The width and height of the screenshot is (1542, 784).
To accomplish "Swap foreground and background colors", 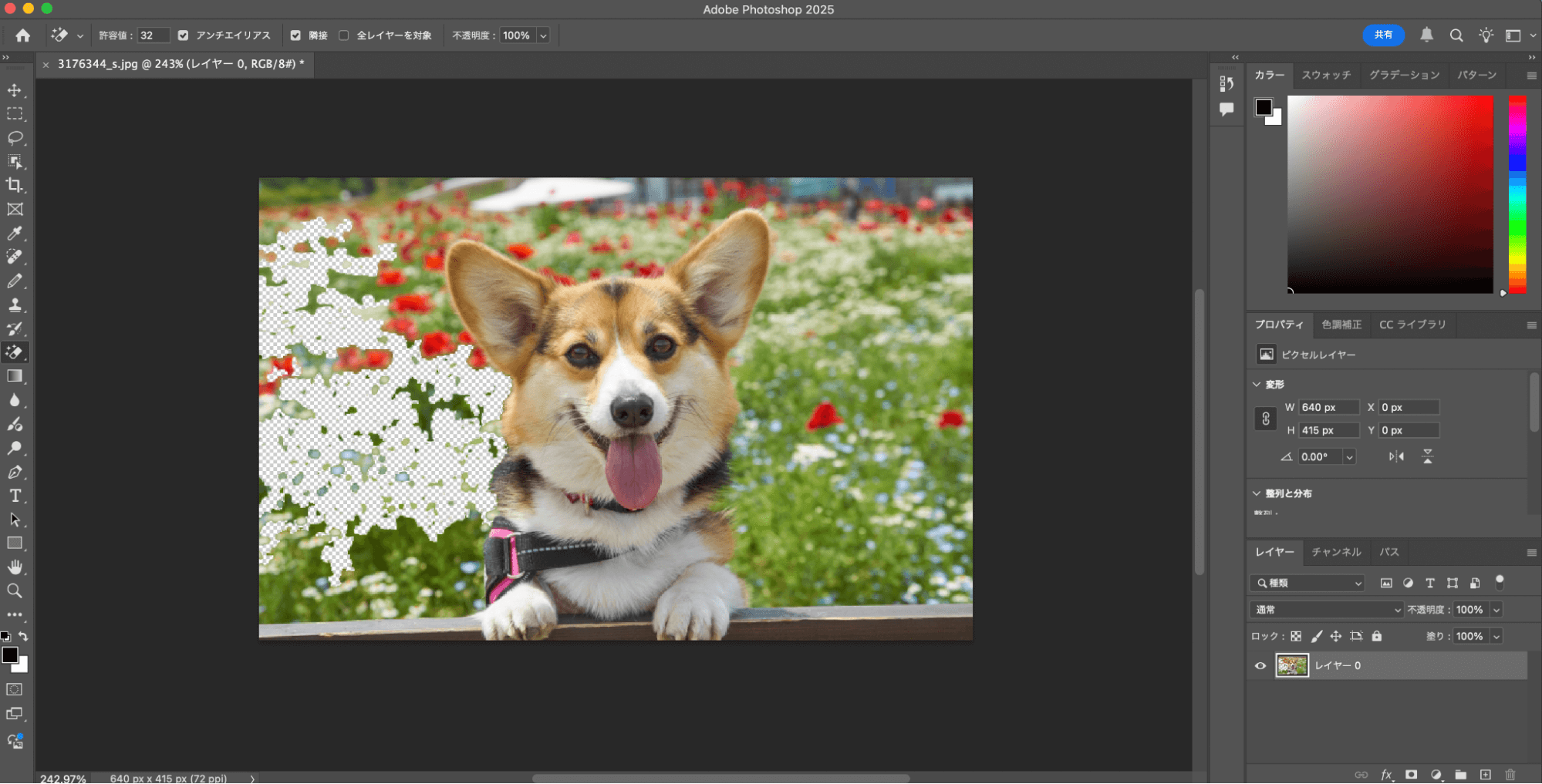I will point(23,637).
